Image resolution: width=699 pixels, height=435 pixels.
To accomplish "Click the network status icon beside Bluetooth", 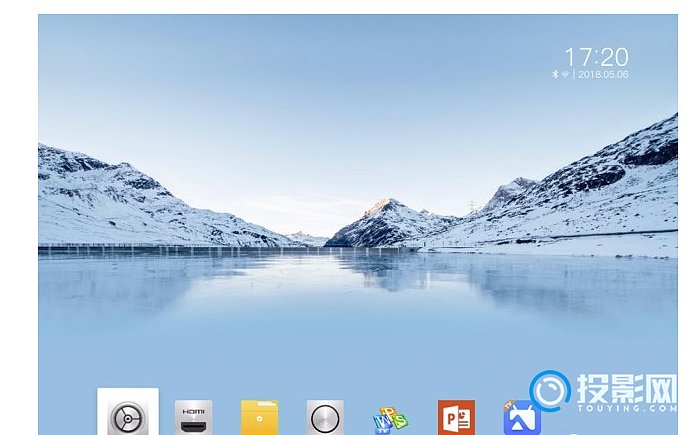I will (x=565, y=74).
